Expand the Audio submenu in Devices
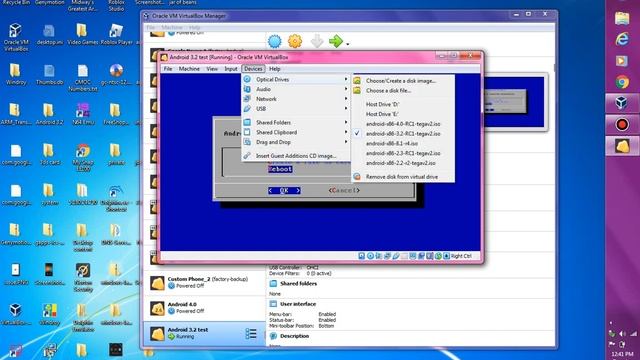The image size is (640, 360). point(296,89)
